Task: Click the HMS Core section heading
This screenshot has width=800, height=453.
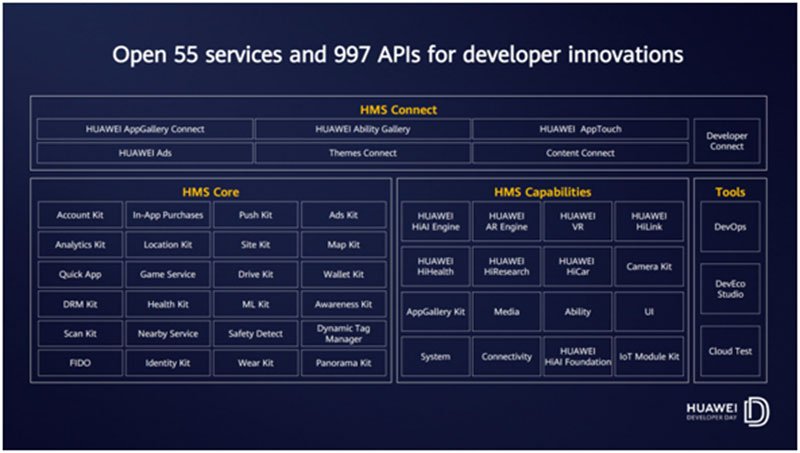Action: [210, 191]
